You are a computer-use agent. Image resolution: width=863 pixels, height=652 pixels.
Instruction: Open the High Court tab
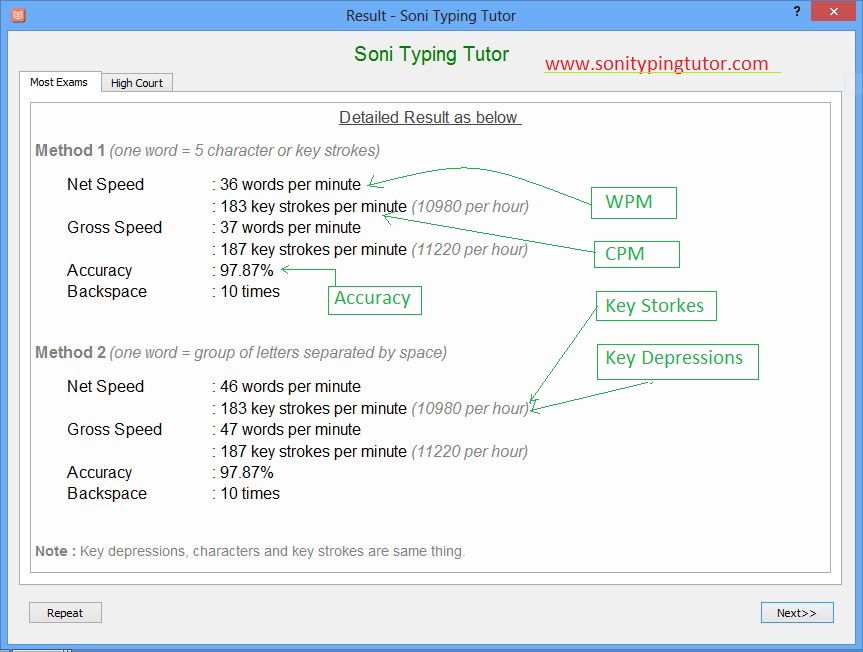click(137, 83)
